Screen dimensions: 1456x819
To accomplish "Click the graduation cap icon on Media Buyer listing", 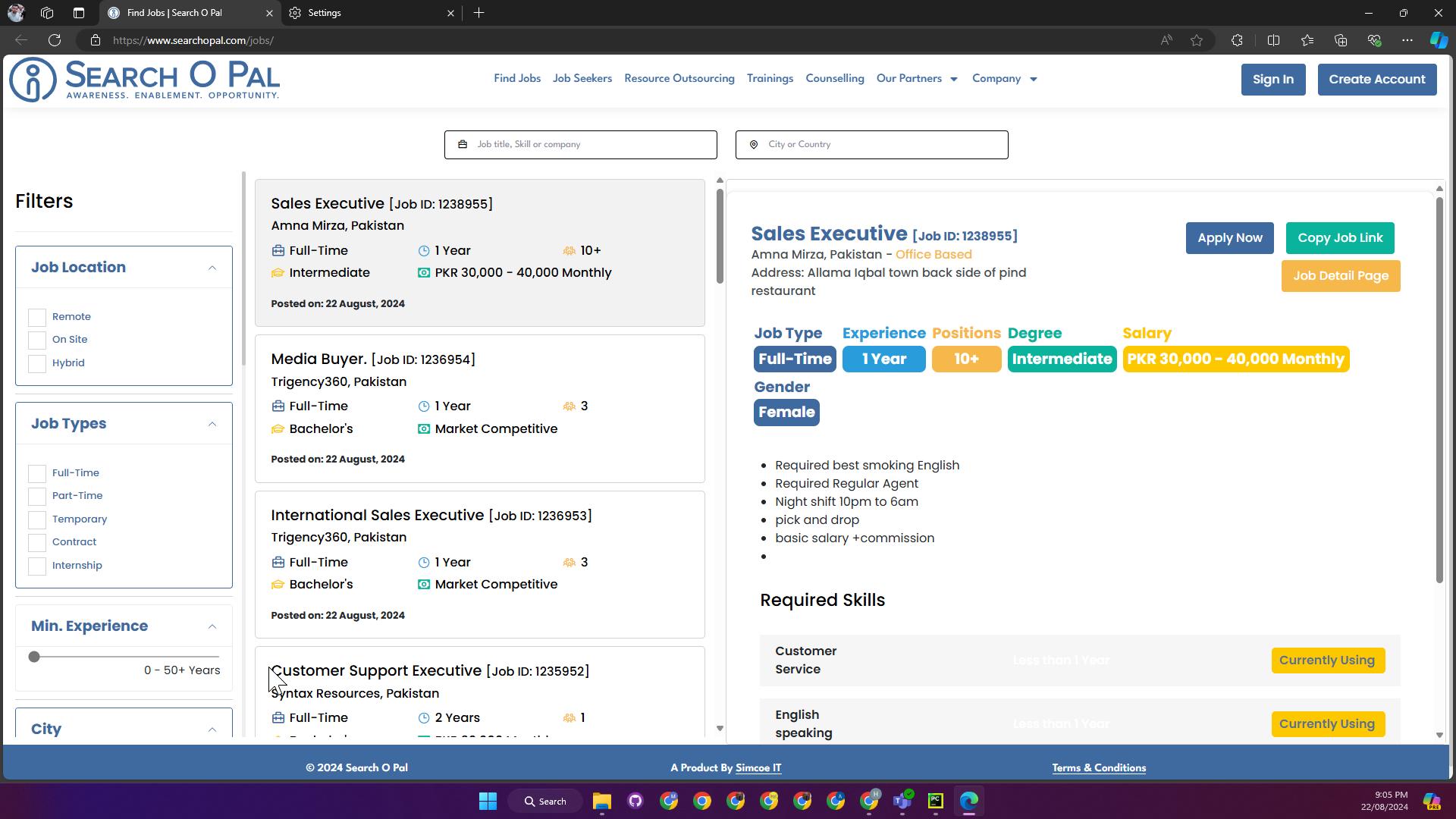I will (278, 429).
